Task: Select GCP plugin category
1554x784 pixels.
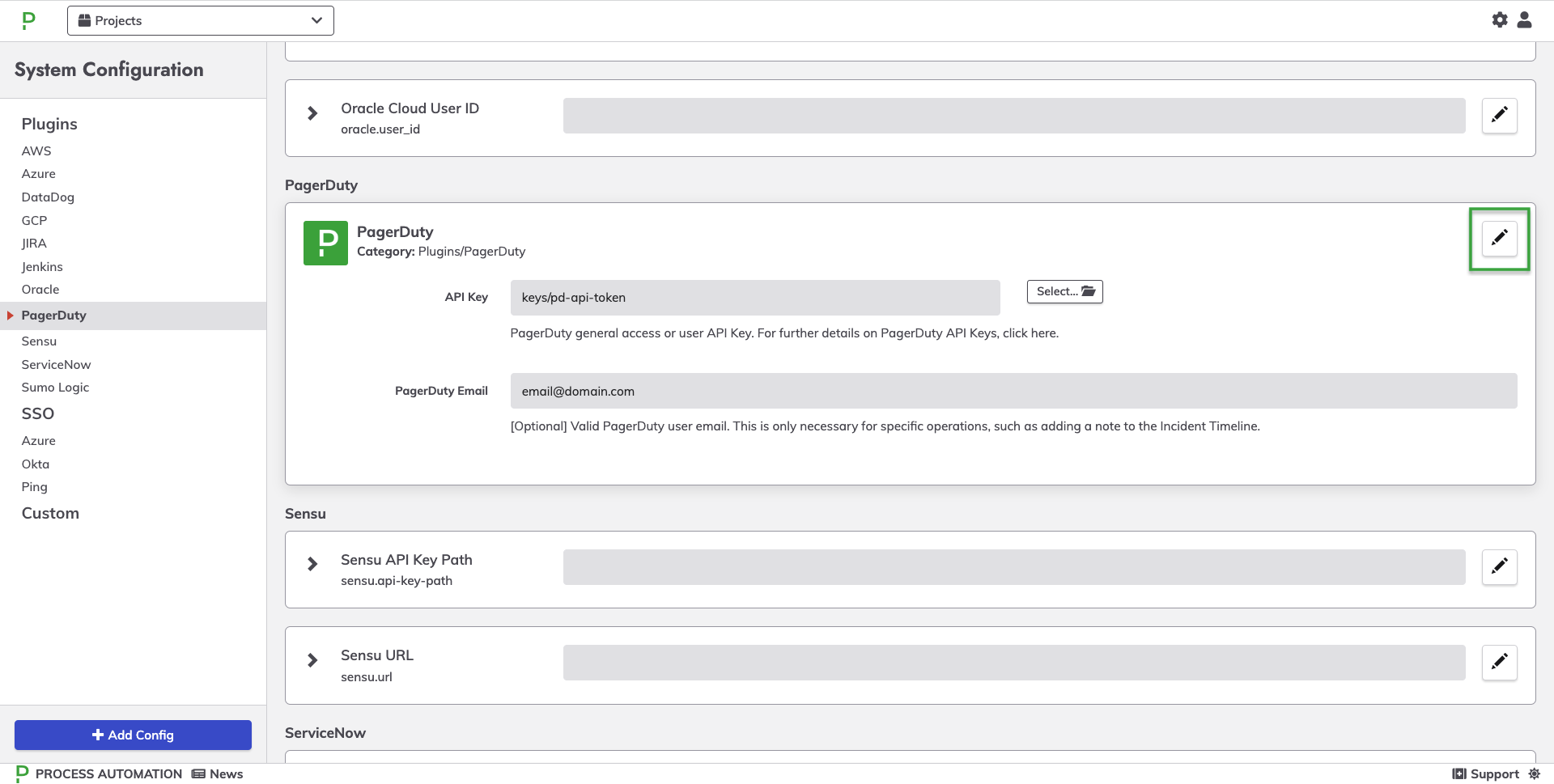Action: pyautogui.click(x=34, y=220)
